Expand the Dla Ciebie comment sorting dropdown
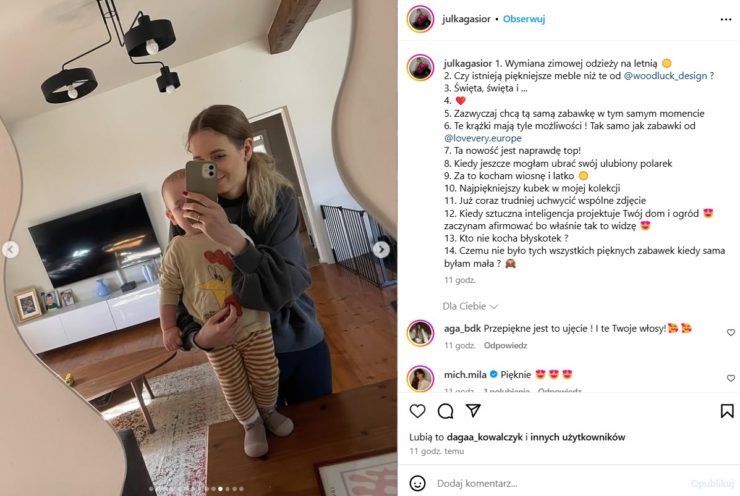The width and height of the screenshot is (740, 496). click(470, 306)
